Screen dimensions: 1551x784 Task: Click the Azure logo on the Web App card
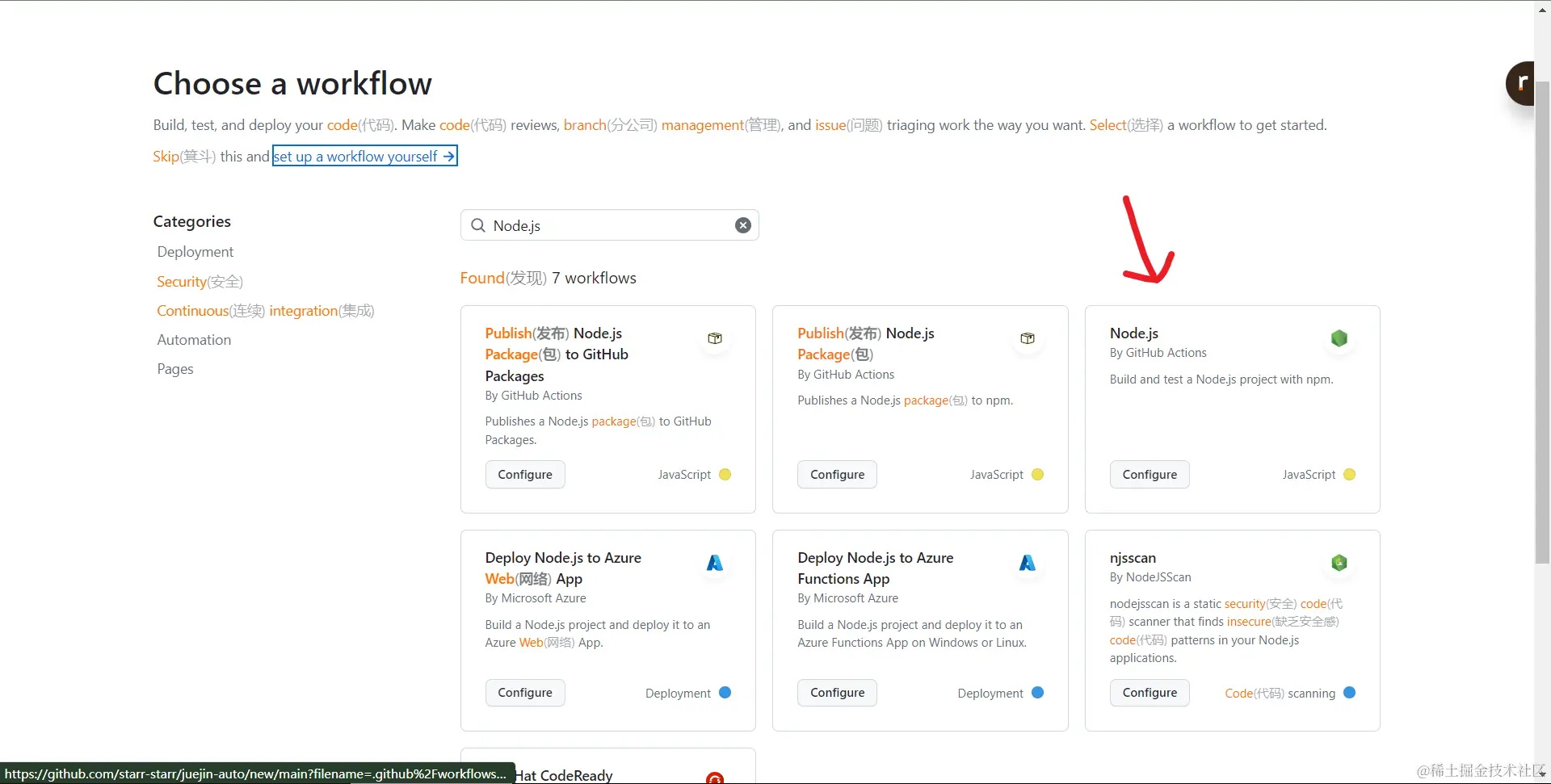tap(715, 563)
